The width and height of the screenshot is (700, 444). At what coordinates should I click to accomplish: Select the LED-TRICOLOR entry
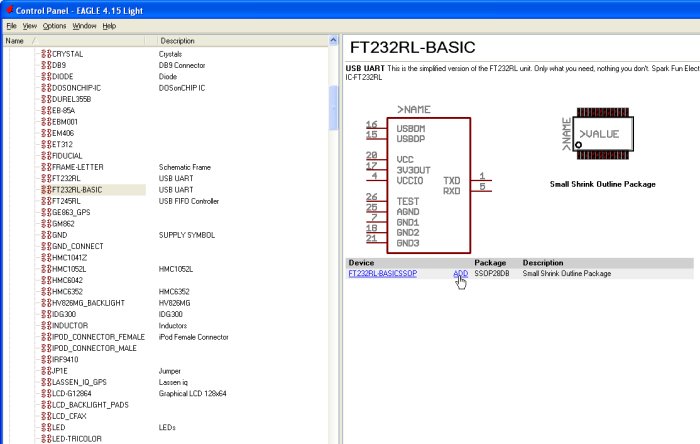coord(77,438)
